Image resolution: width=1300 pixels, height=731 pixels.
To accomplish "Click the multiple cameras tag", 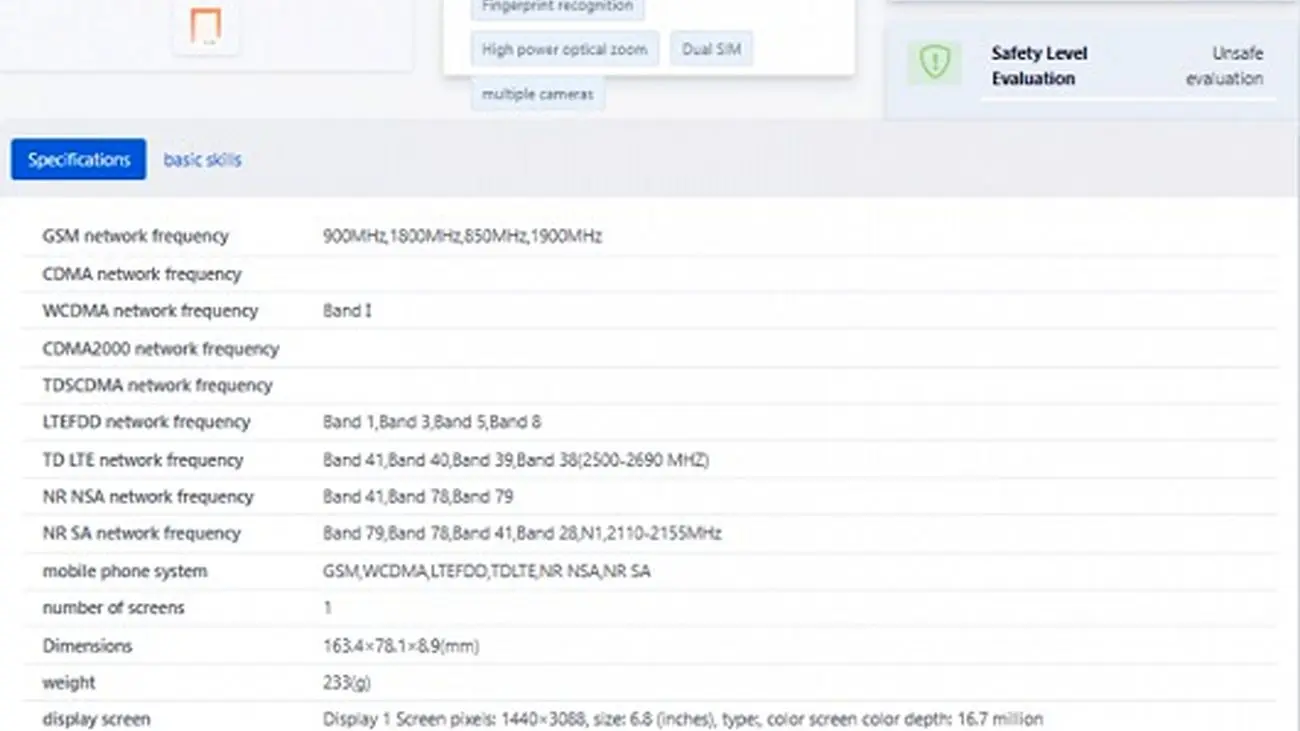I will point(538,94).
